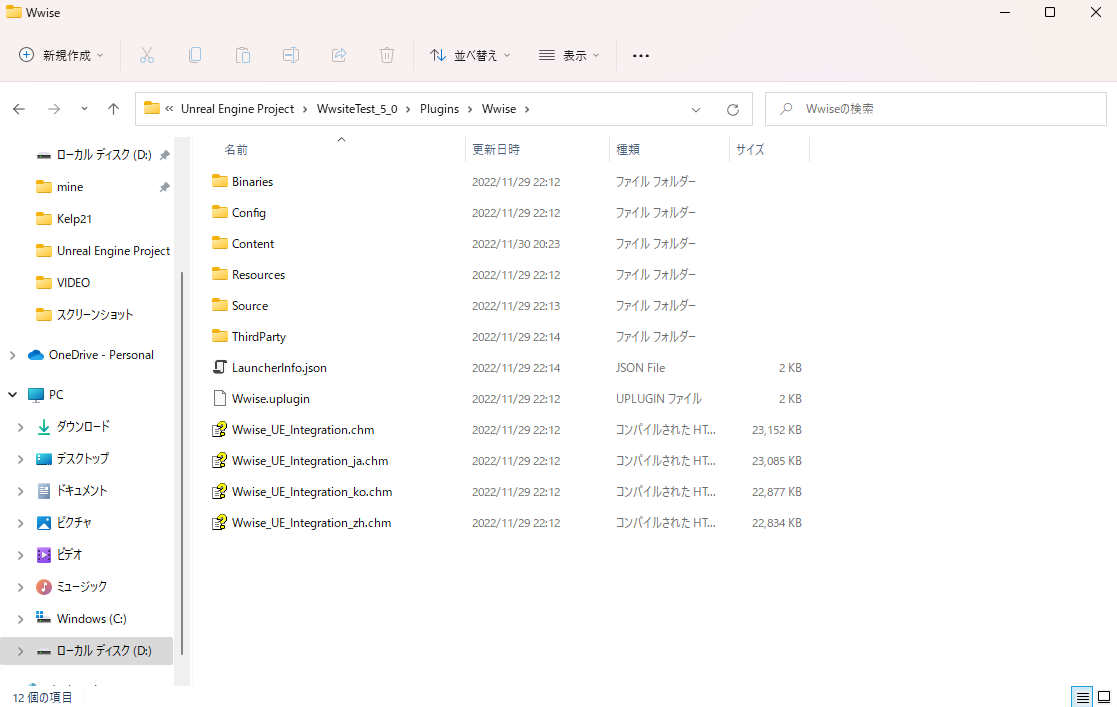Click the navigation pane scrollbar
The image size is (1117, 707).
pos(182,463)
